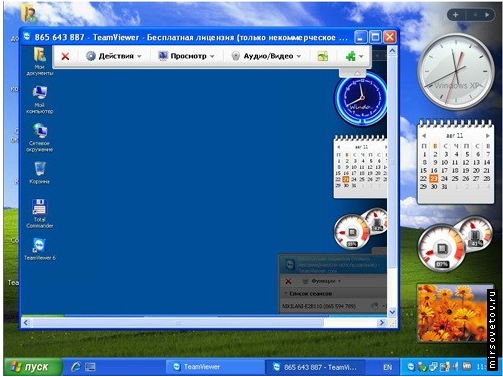The width and height of the screenshot is (503, 377).
Task: Open Мои документы icon on remote desktop
Action: 39,62
